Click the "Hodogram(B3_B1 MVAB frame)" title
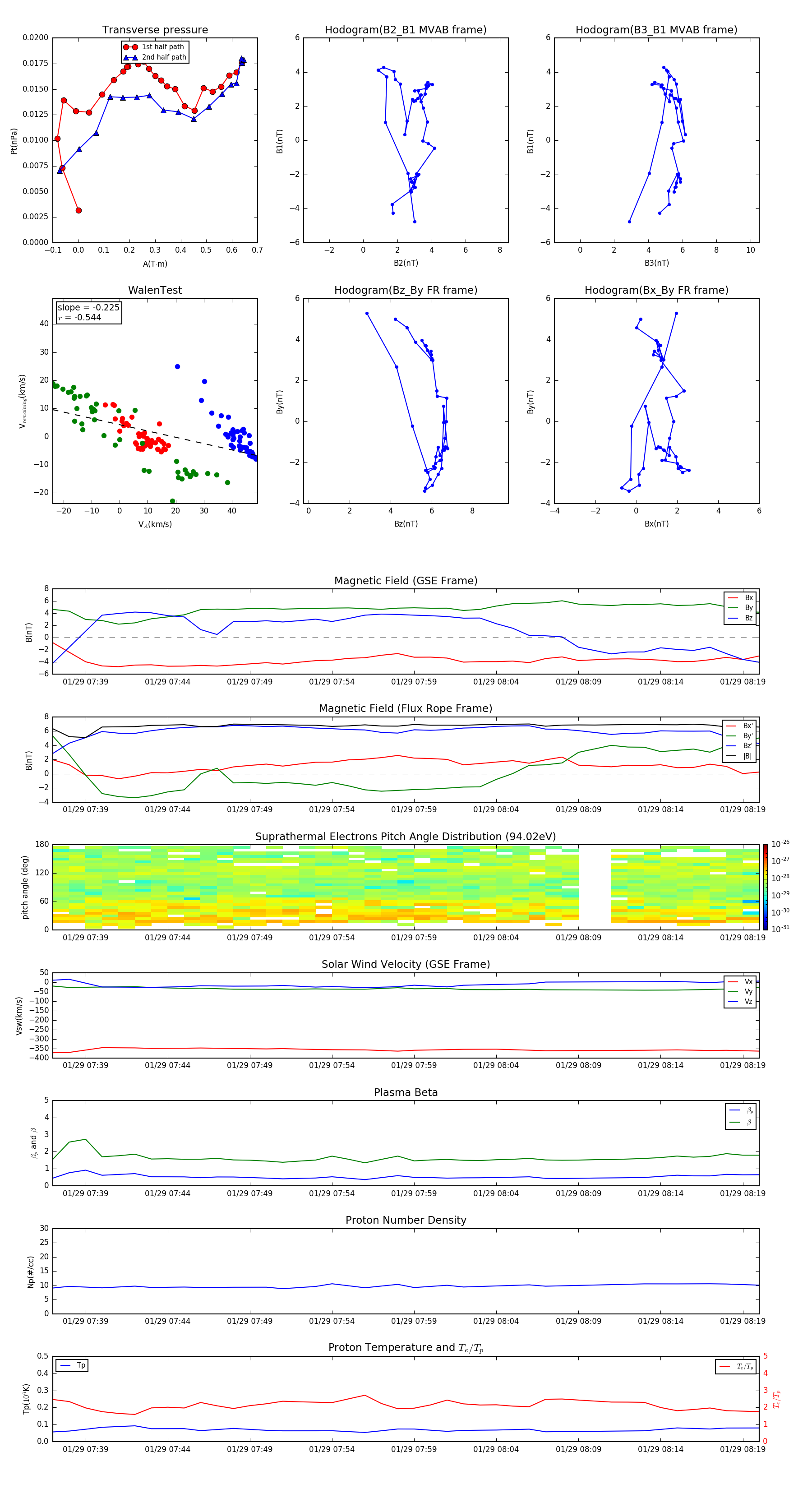This screenshot has width=812, height=1489. [656, 30]
